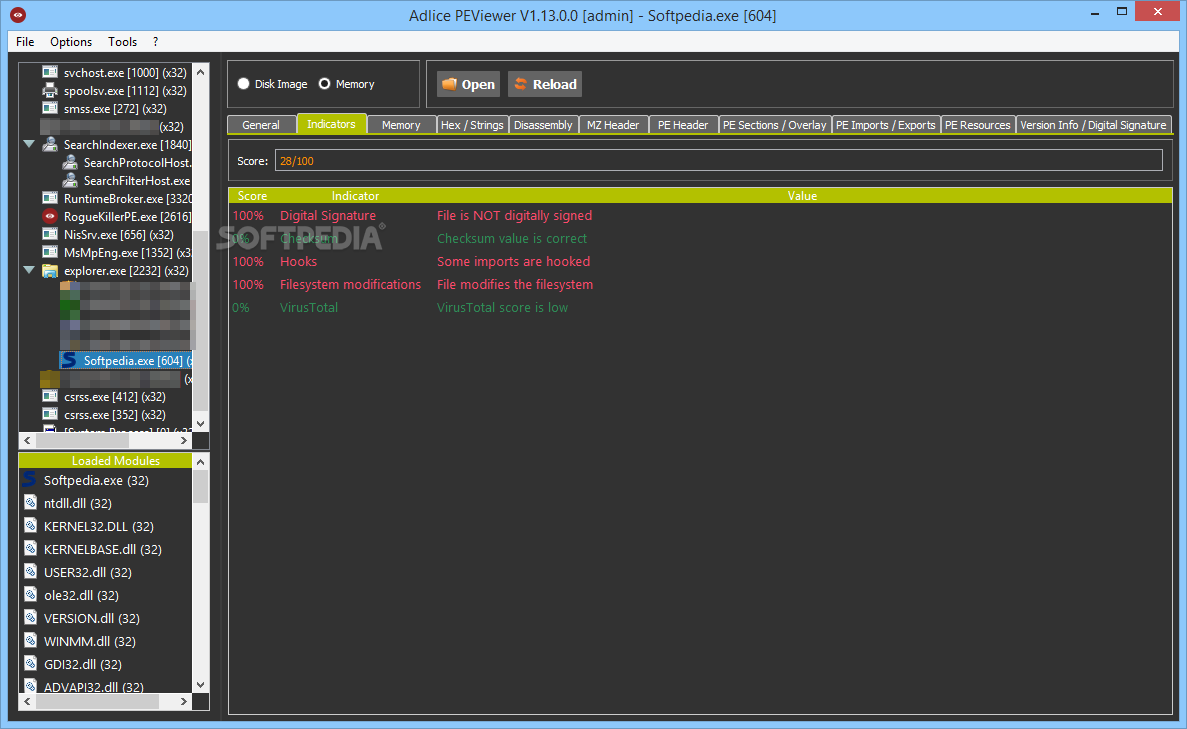Collapse the SearchIndexer.exe tree node

(30, 144)
